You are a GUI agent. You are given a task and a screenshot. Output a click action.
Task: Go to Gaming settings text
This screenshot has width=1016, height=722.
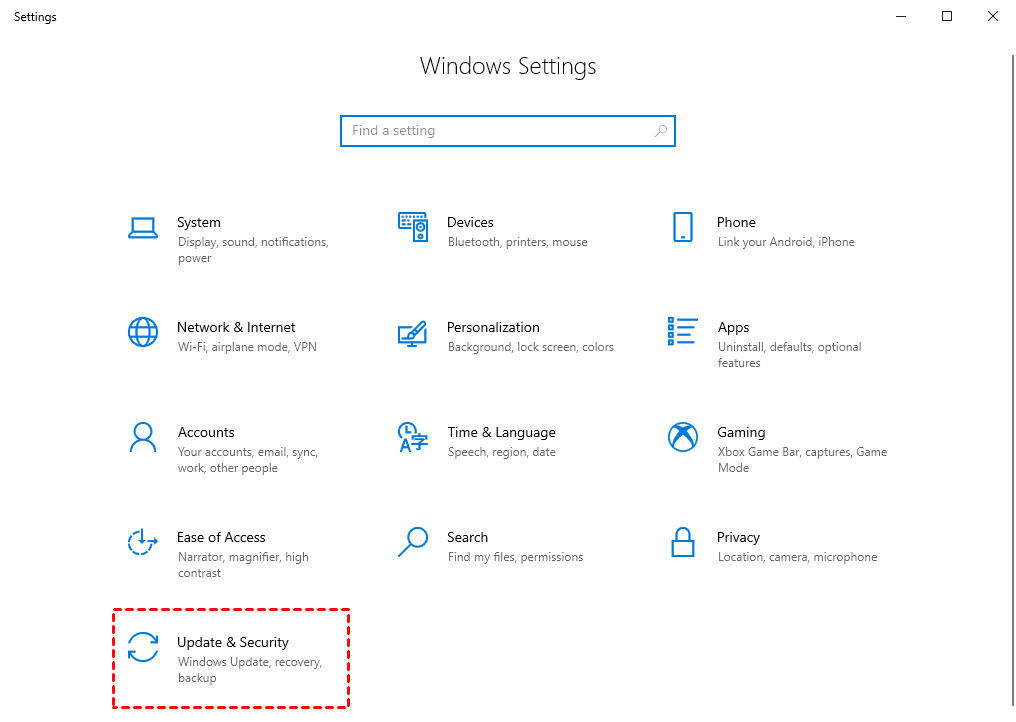[x=741, y=432]
